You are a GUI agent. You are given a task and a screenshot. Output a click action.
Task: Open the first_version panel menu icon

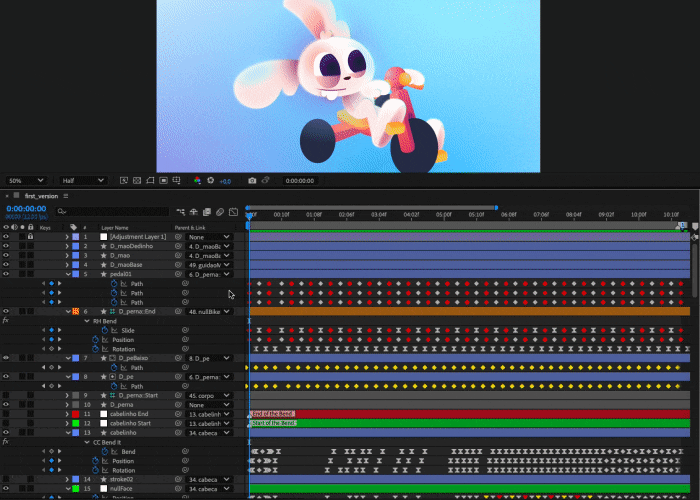66,196
